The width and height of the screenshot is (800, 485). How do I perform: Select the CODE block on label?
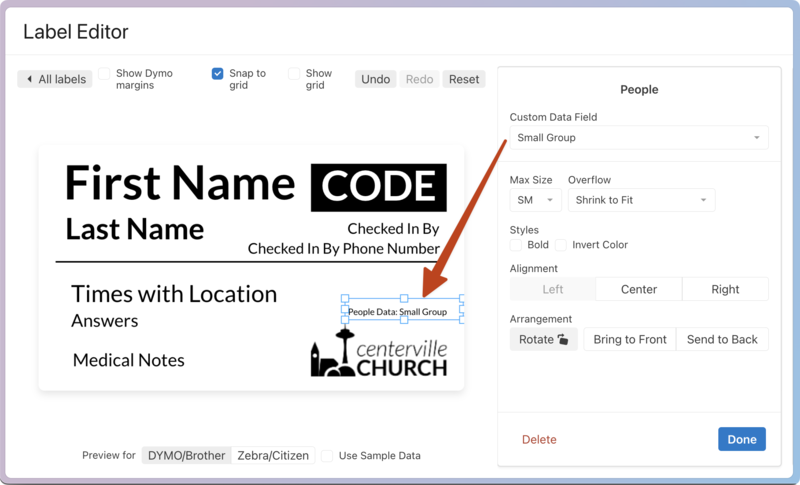(379, 187)
